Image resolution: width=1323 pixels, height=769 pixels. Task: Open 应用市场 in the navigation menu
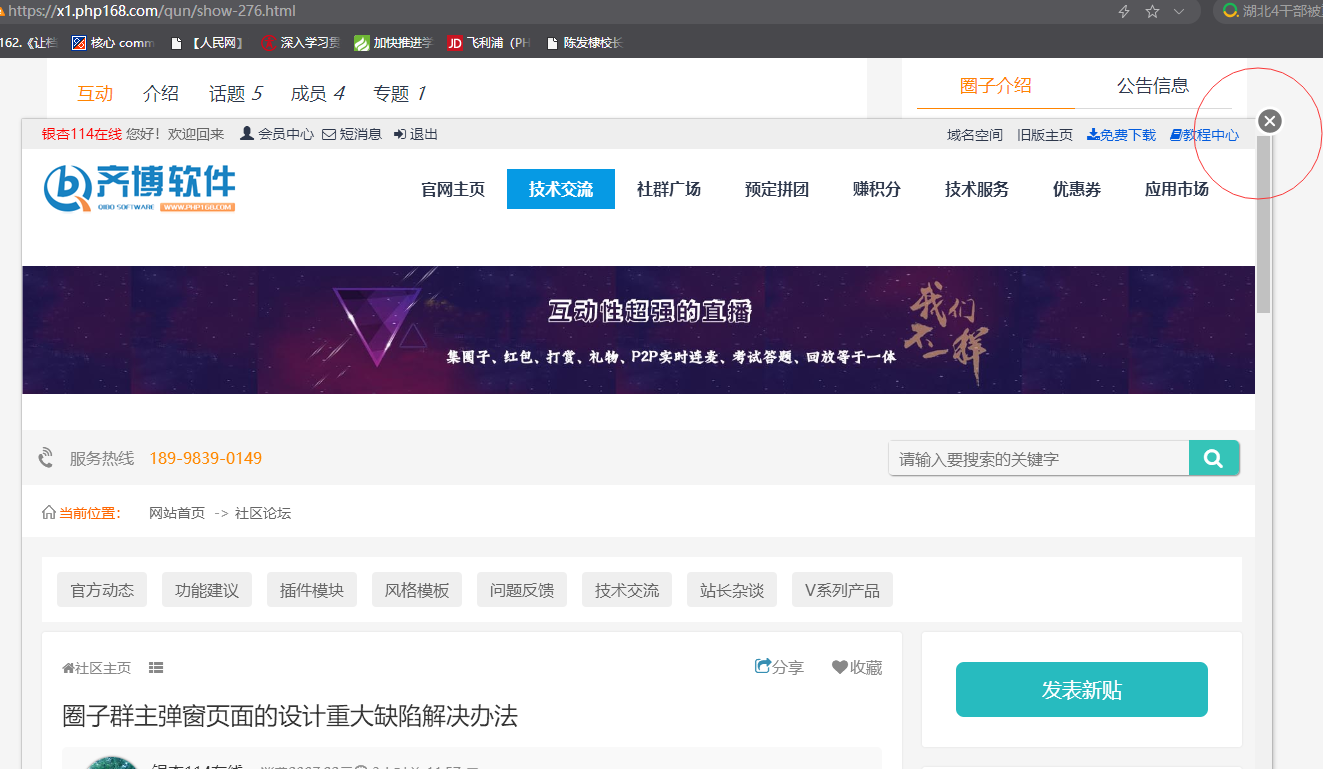tap(1176, 189)
